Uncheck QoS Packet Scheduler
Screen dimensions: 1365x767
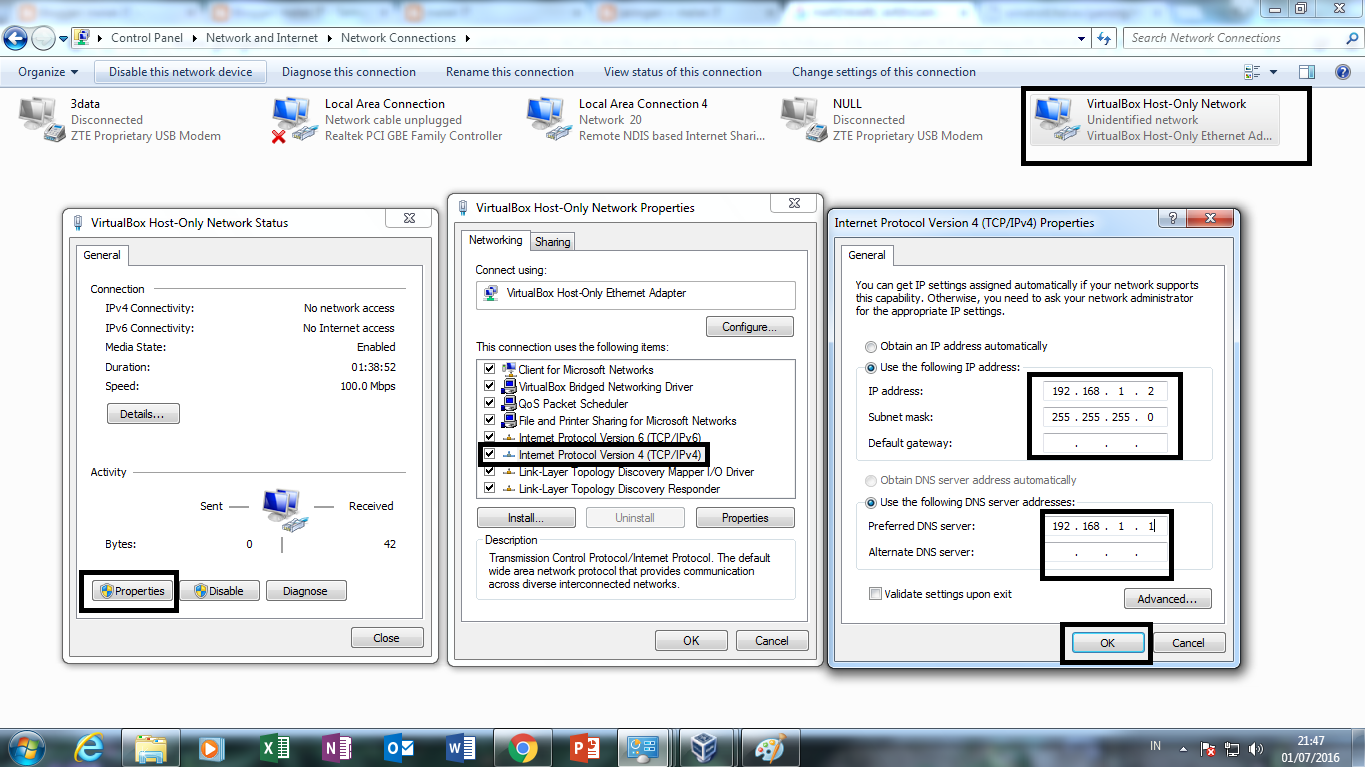pyautogui.click(x=489, y=403)
